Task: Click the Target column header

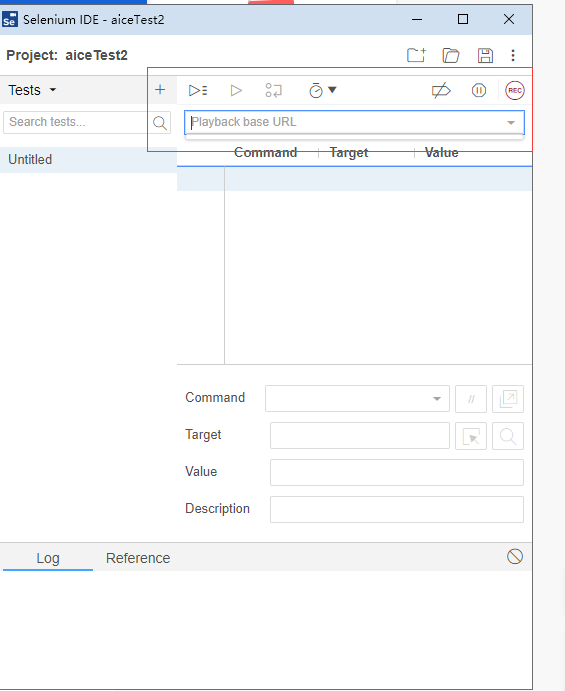Action: (349, 152)
